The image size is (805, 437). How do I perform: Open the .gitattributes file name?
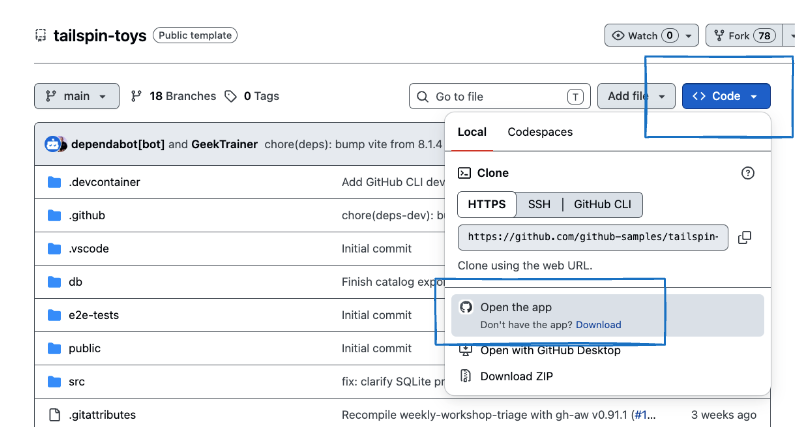coord(102,415)
